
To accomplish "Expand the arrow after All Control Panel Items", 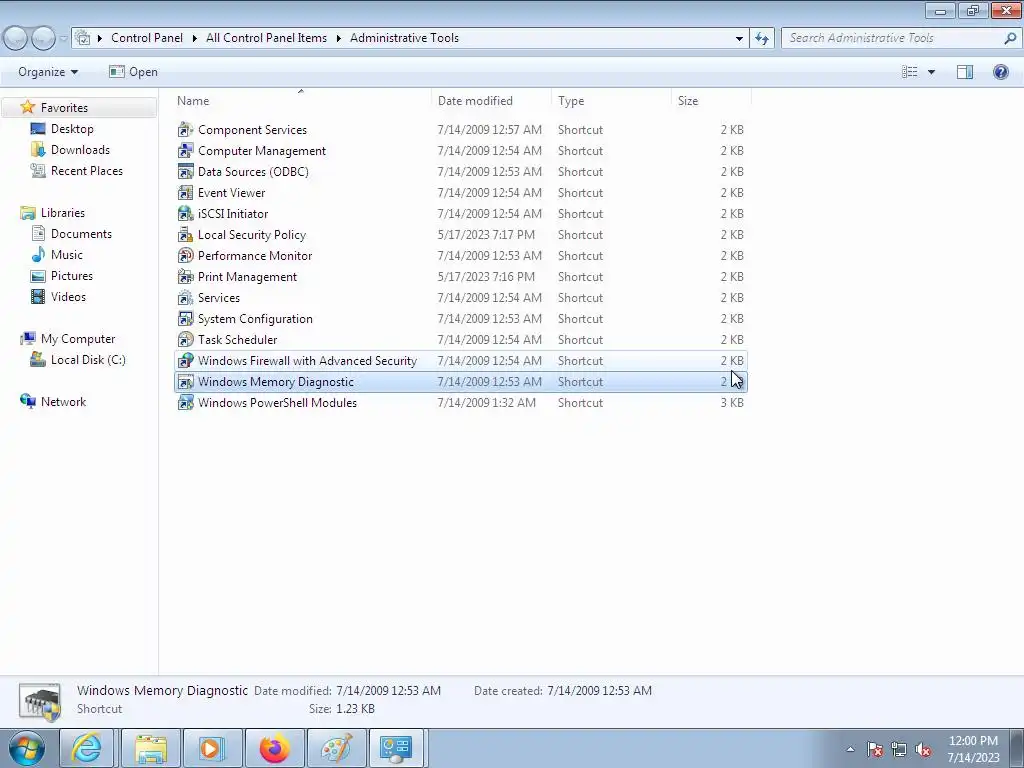I will pos(339,38).
